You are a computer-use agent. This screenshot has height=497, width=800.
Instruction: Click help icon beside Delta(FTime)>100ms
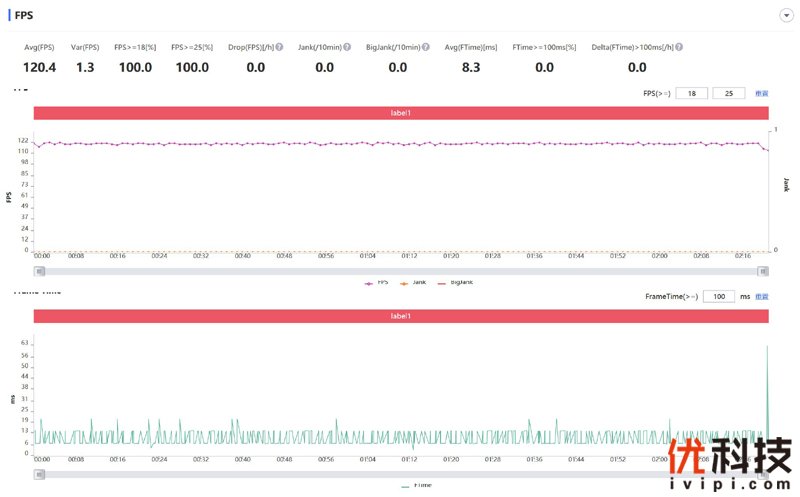[683, 47]
